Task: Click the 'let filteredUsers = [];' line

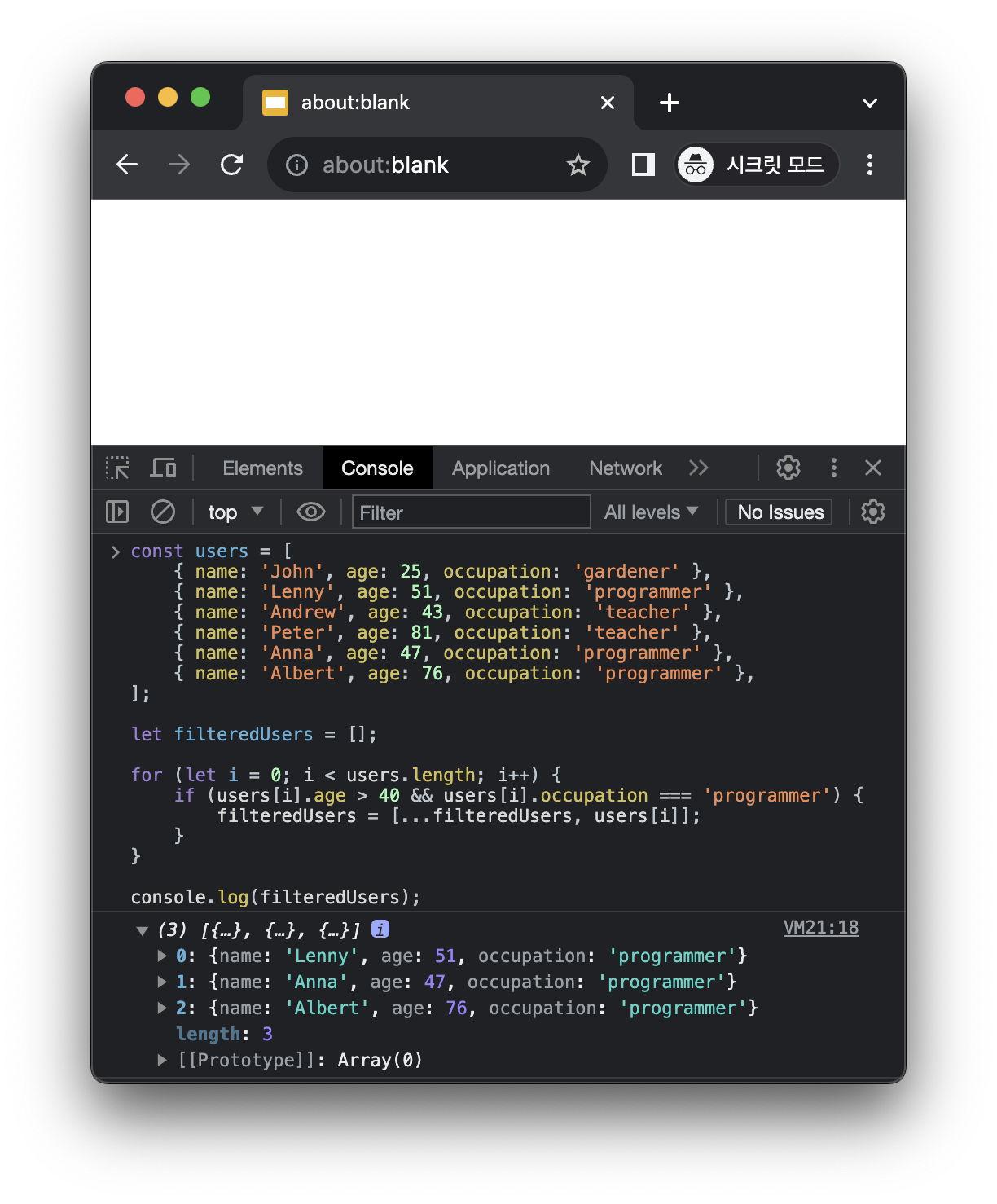Action: click(254, 734)
